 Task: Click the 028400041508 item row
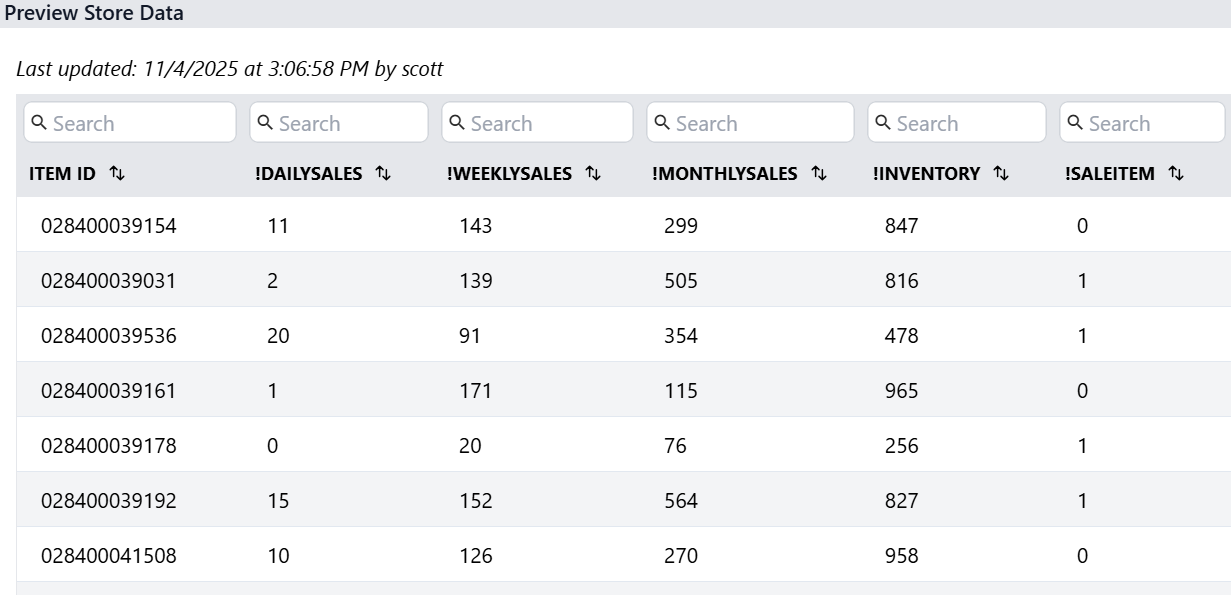click(108, 556)
